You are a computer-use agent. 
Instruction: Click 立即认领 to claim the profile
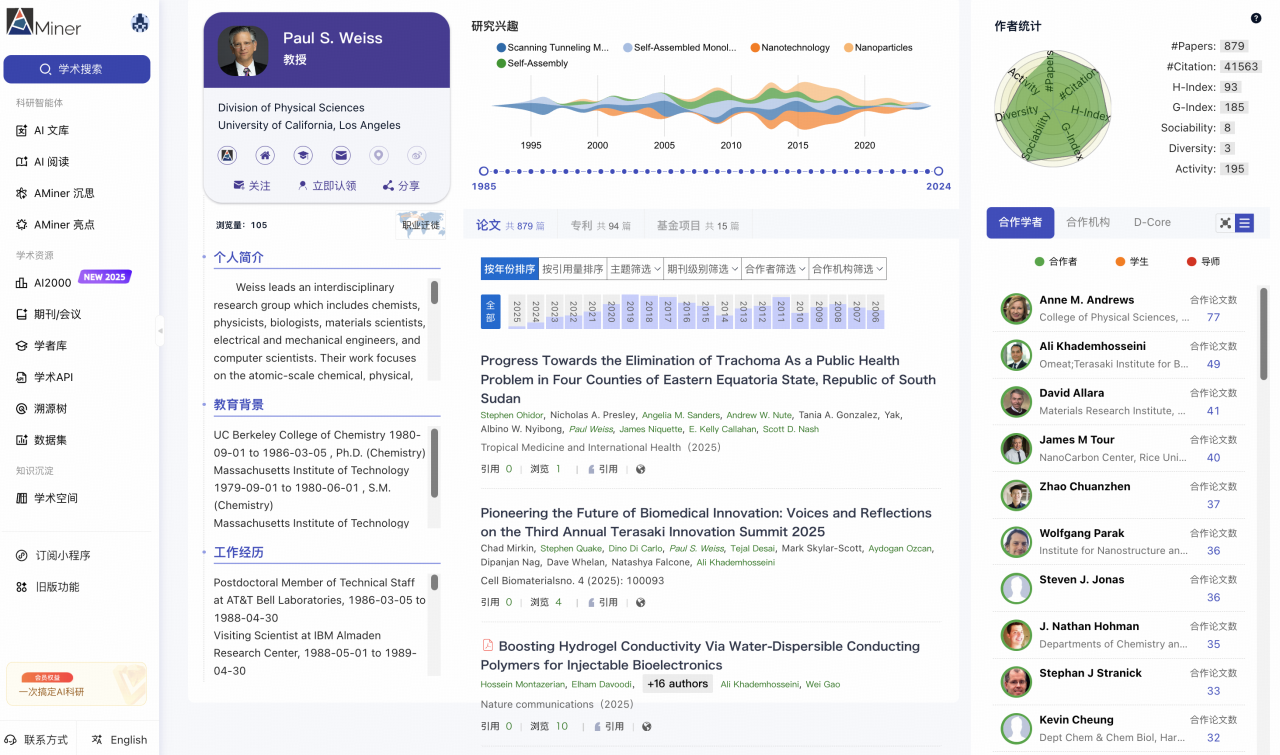pos(326,186)
